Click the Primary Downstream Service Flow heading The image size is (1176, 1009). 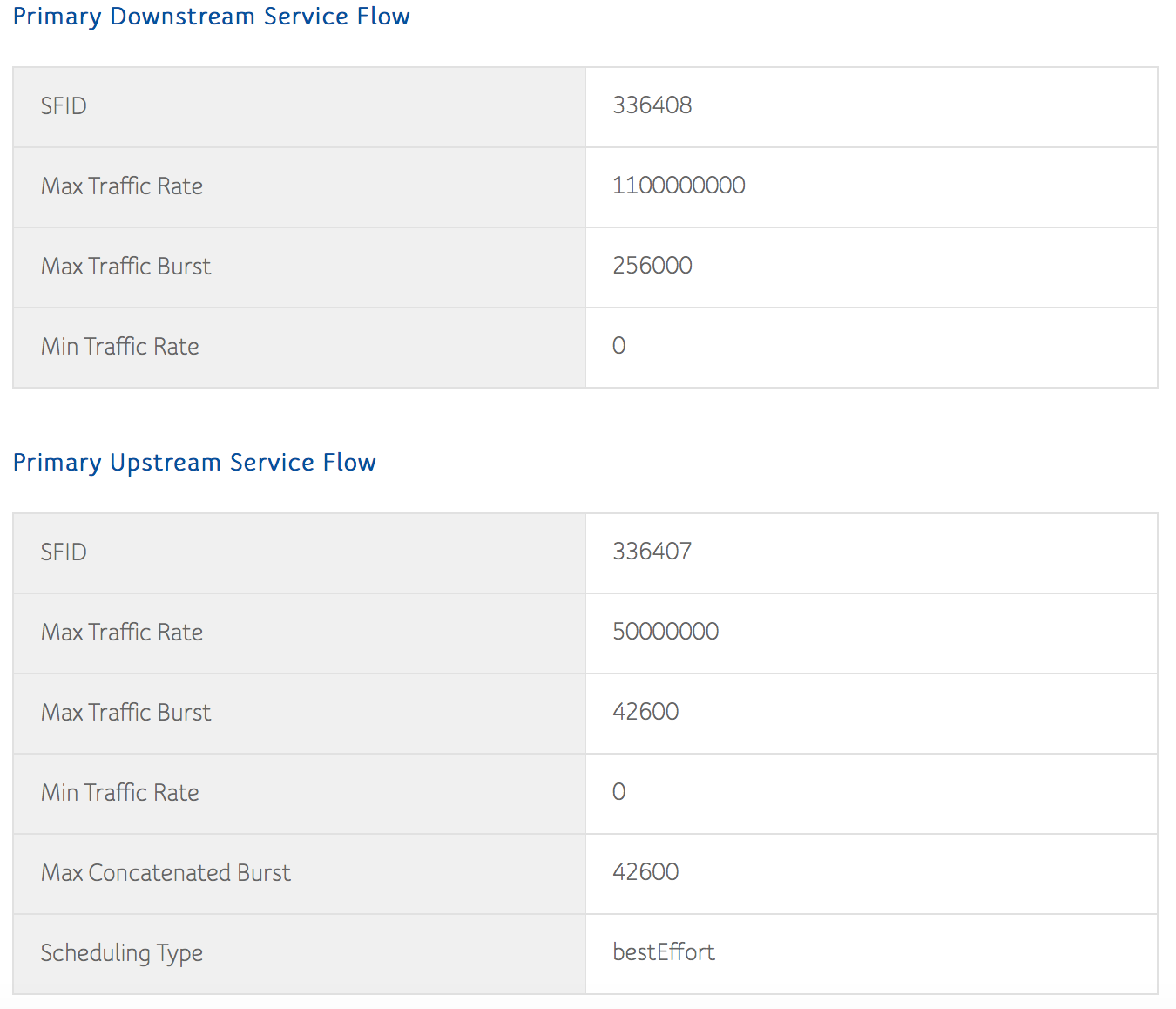coord(211,17)
